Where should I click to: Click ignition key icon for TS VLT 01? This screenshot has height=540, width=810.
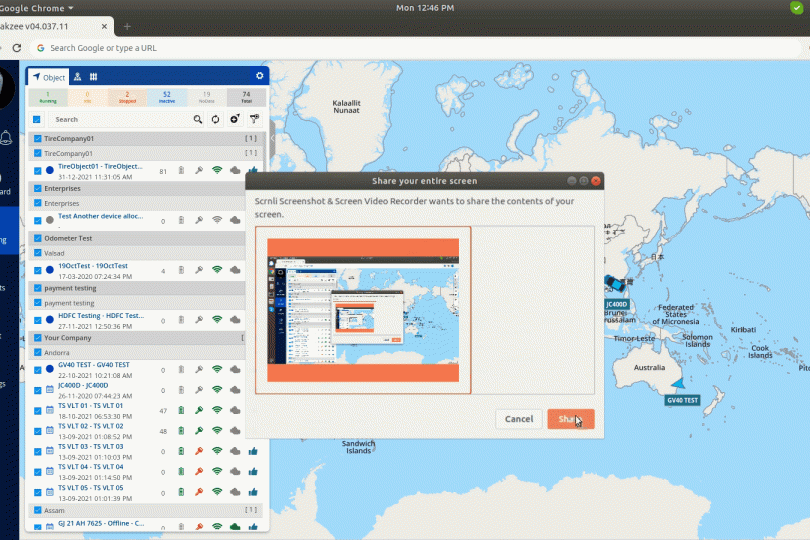(199, 410)
